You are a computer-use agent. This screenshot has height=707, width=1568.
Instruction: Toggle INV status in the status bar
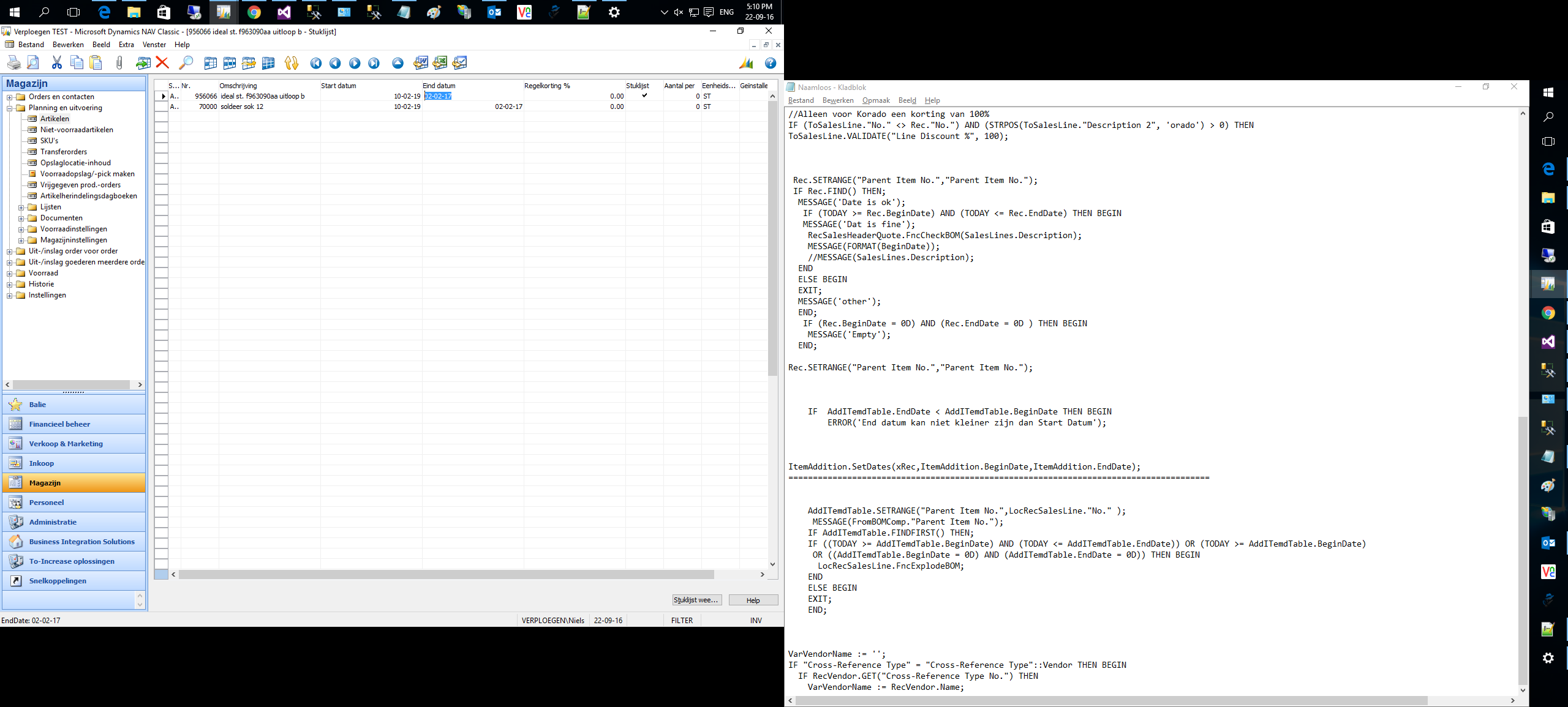point(755,620)
